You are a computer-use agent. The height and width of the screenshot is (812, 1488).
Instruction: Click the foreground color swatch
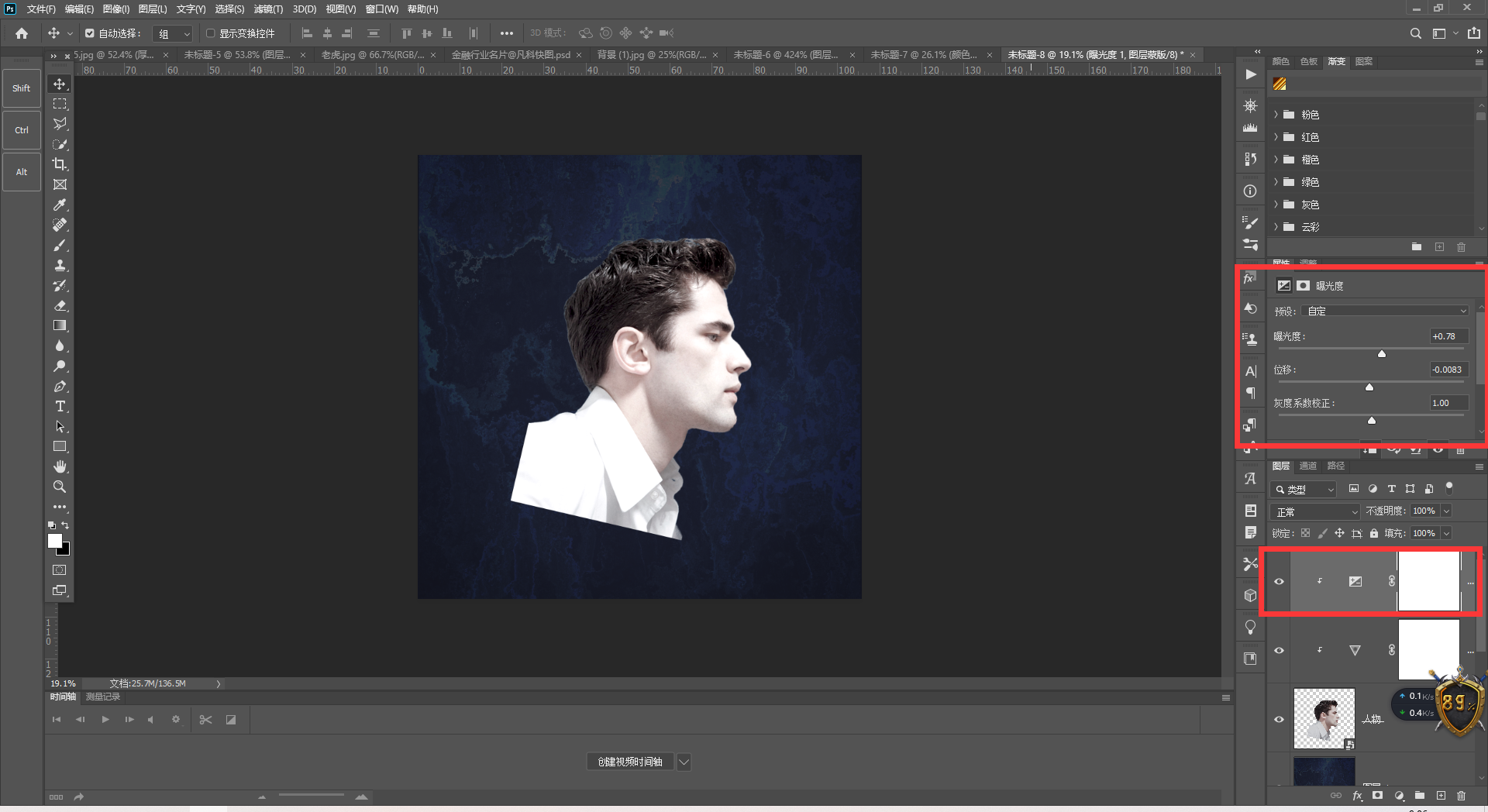pyautogui.click(x=54, y=541)
